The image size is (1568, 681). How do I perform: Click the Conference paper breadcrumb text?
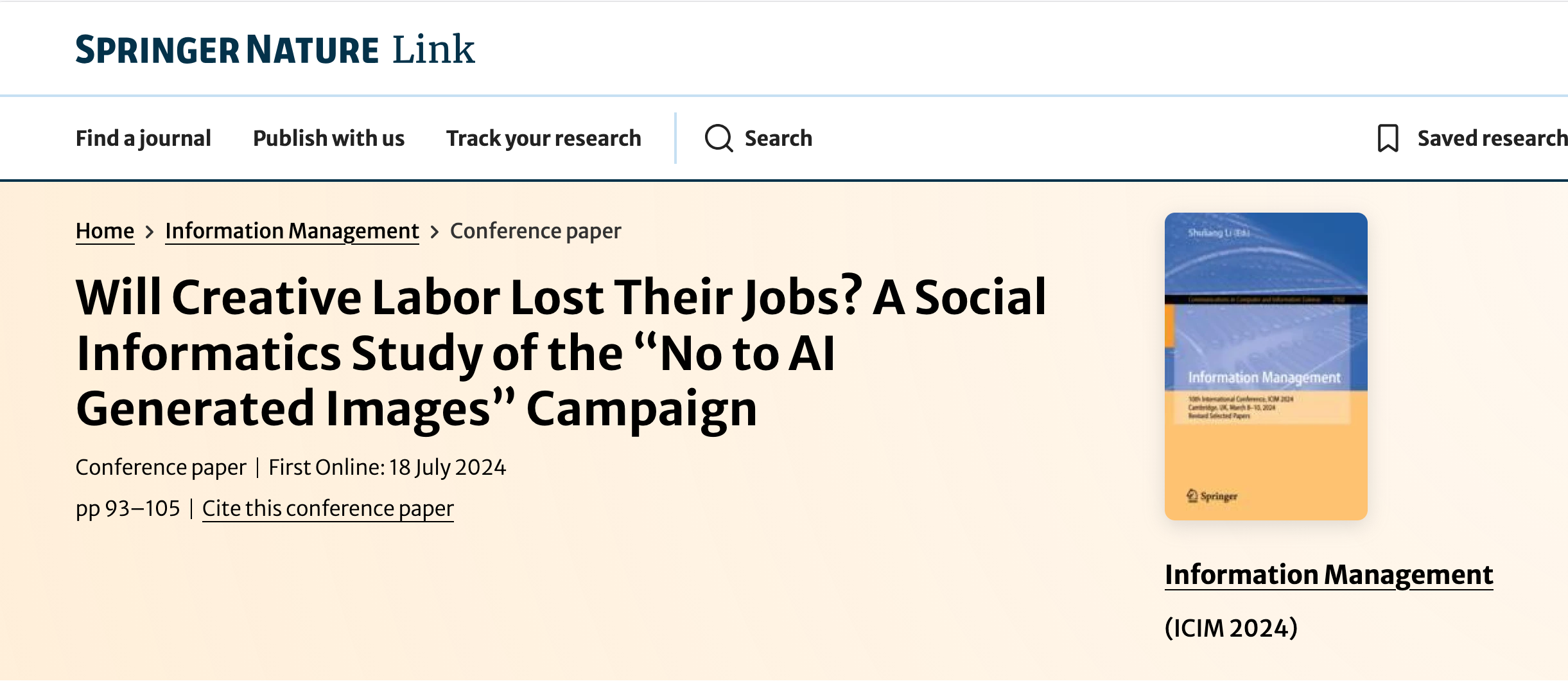(x=536, y=231)
